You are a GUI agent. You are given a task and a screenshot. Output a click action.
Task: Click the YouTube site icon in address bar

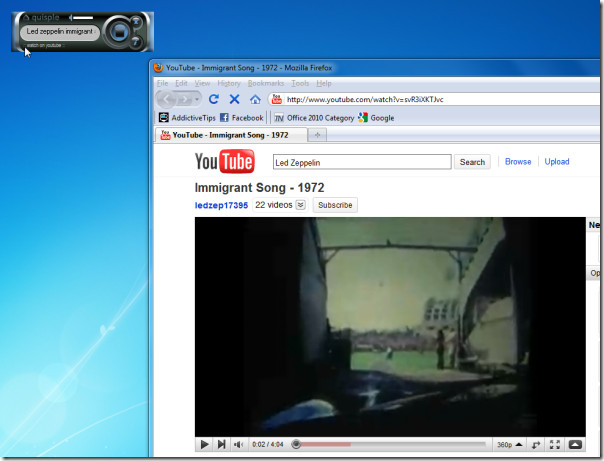click(277, 99)
